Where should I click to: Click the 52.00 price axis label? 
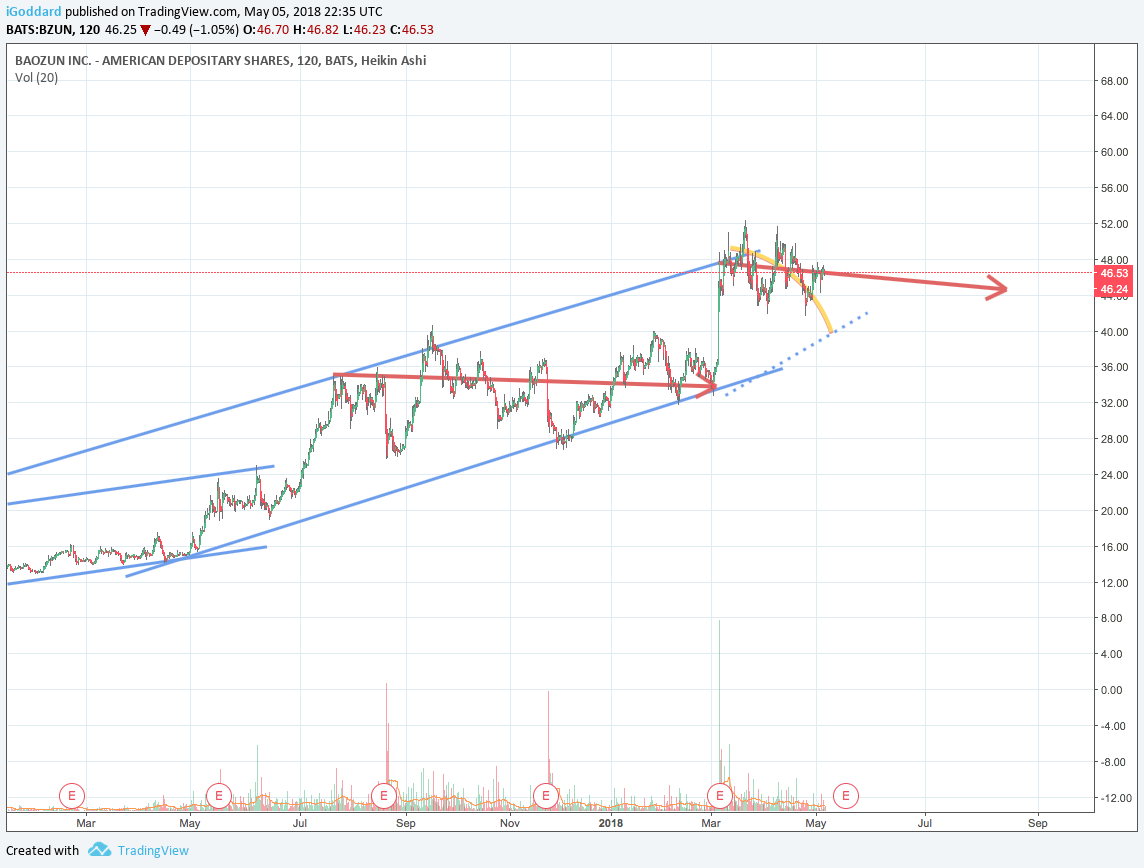[1115, 224]
